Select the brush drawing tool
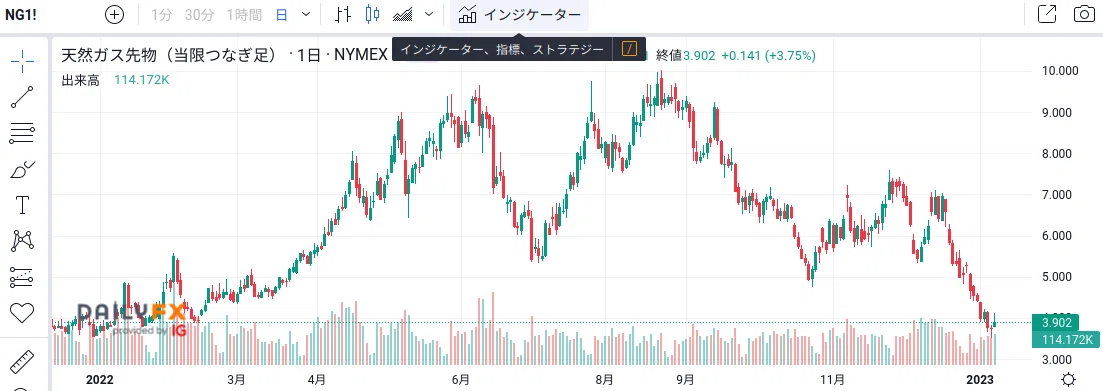 (23, 169)
